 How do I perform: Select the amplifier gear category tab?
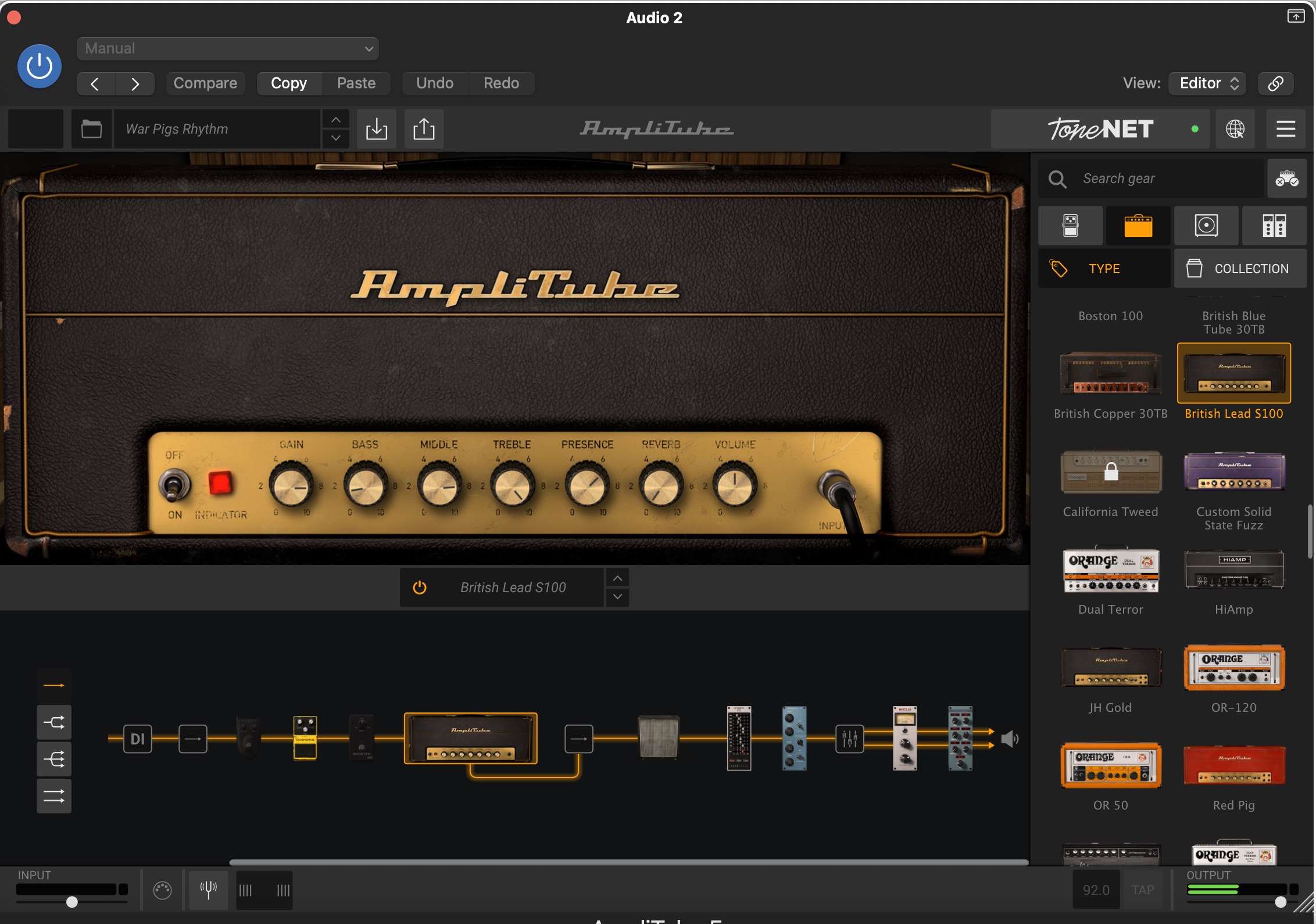coord(1138,225)
